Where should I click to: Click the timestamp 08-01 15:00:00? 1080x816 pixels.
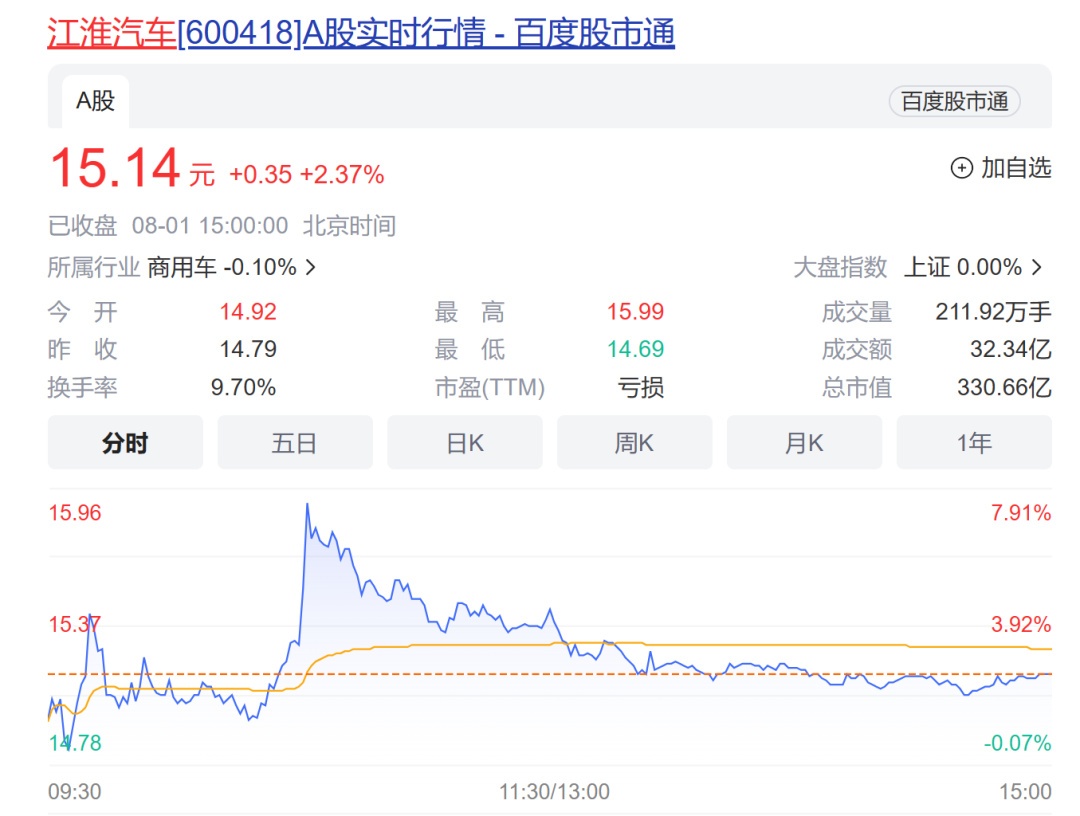click(x=210, y=226)
